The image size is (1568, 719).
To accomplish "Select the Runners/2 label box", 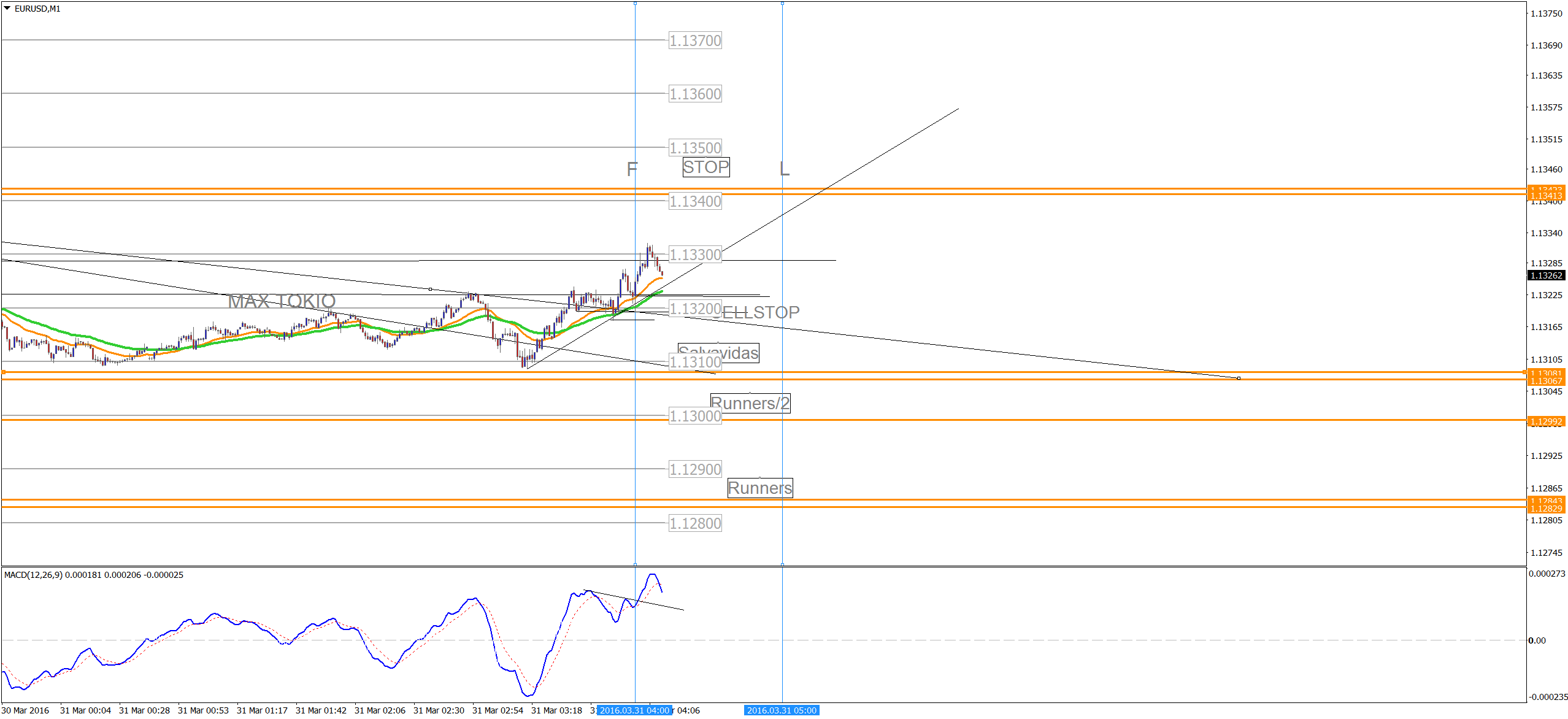I will pos(750,403).
